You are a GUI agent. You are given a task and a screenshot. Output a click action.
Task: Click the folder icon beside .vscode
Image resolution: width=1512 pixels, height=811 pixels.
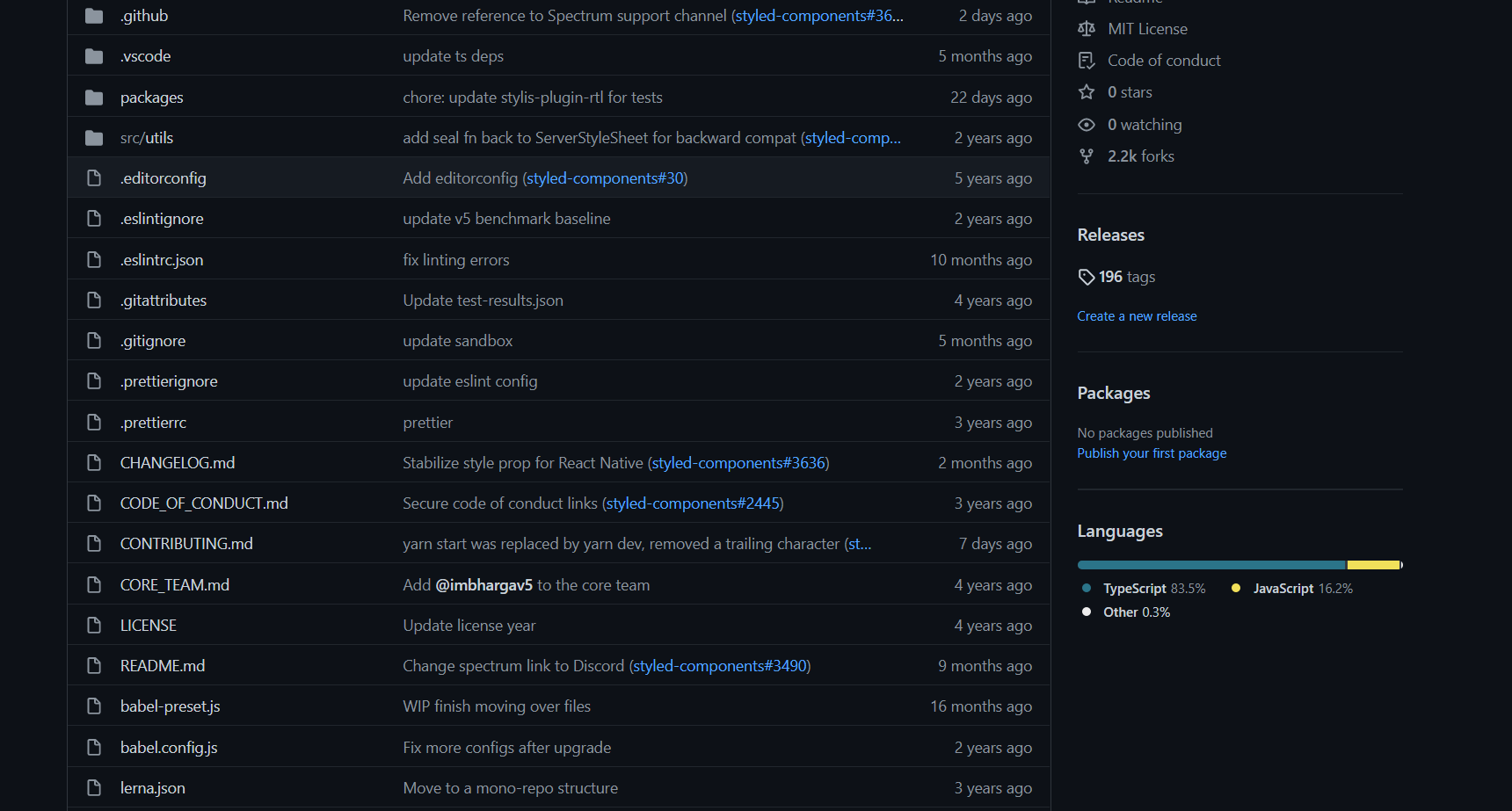click(x=94, y=56)
